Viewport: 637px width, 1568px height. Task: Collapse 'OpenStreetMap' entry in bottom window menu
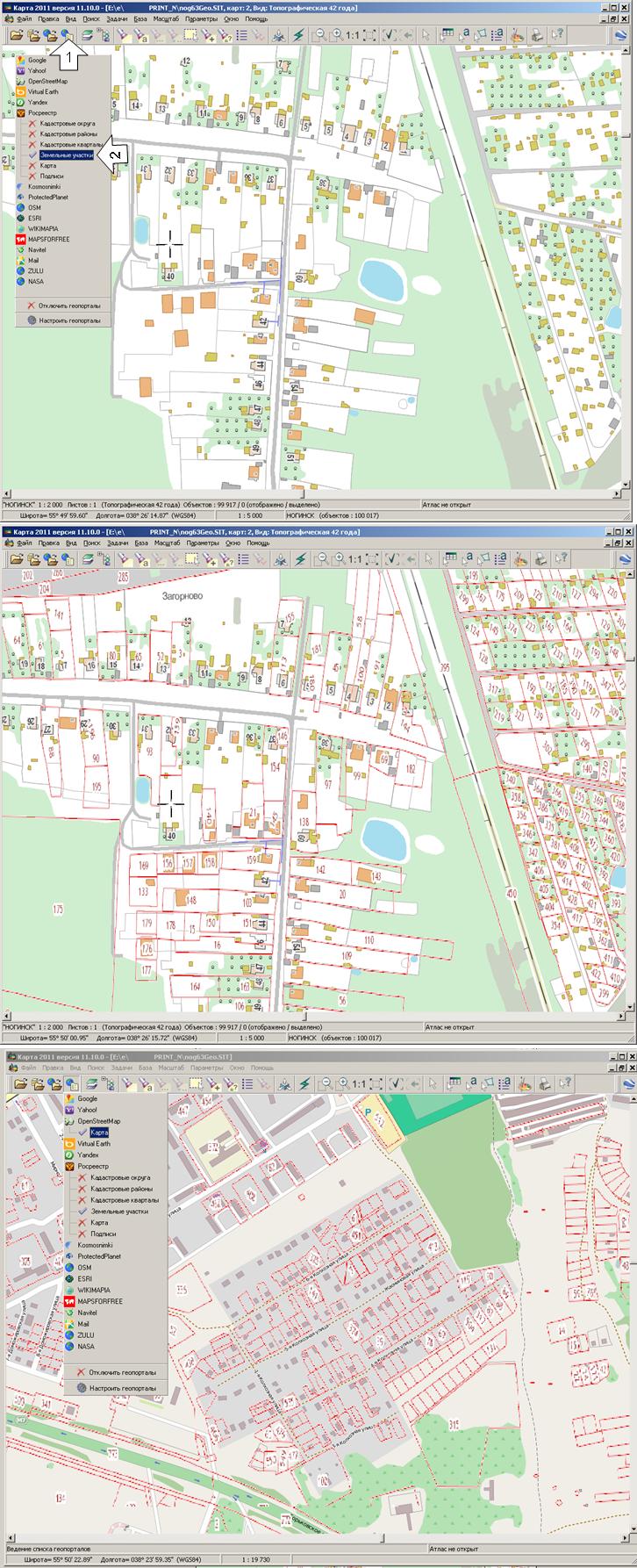[98, 1121]
